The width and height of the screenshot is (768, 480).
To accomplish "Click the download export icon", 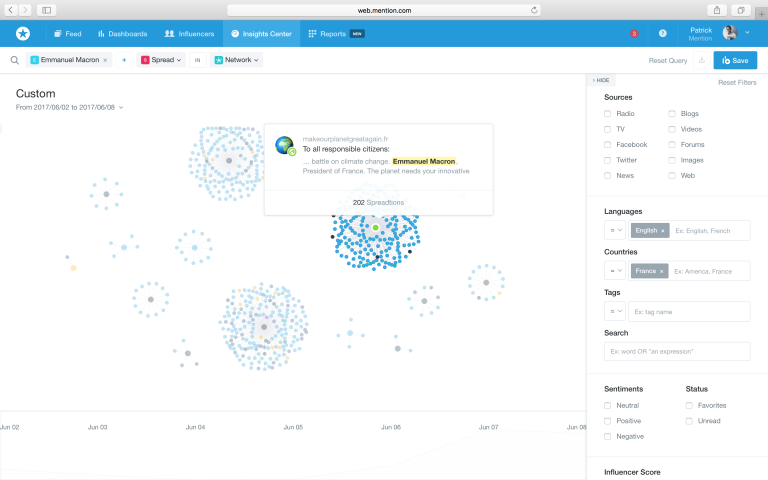I will (x=701, y=60).
